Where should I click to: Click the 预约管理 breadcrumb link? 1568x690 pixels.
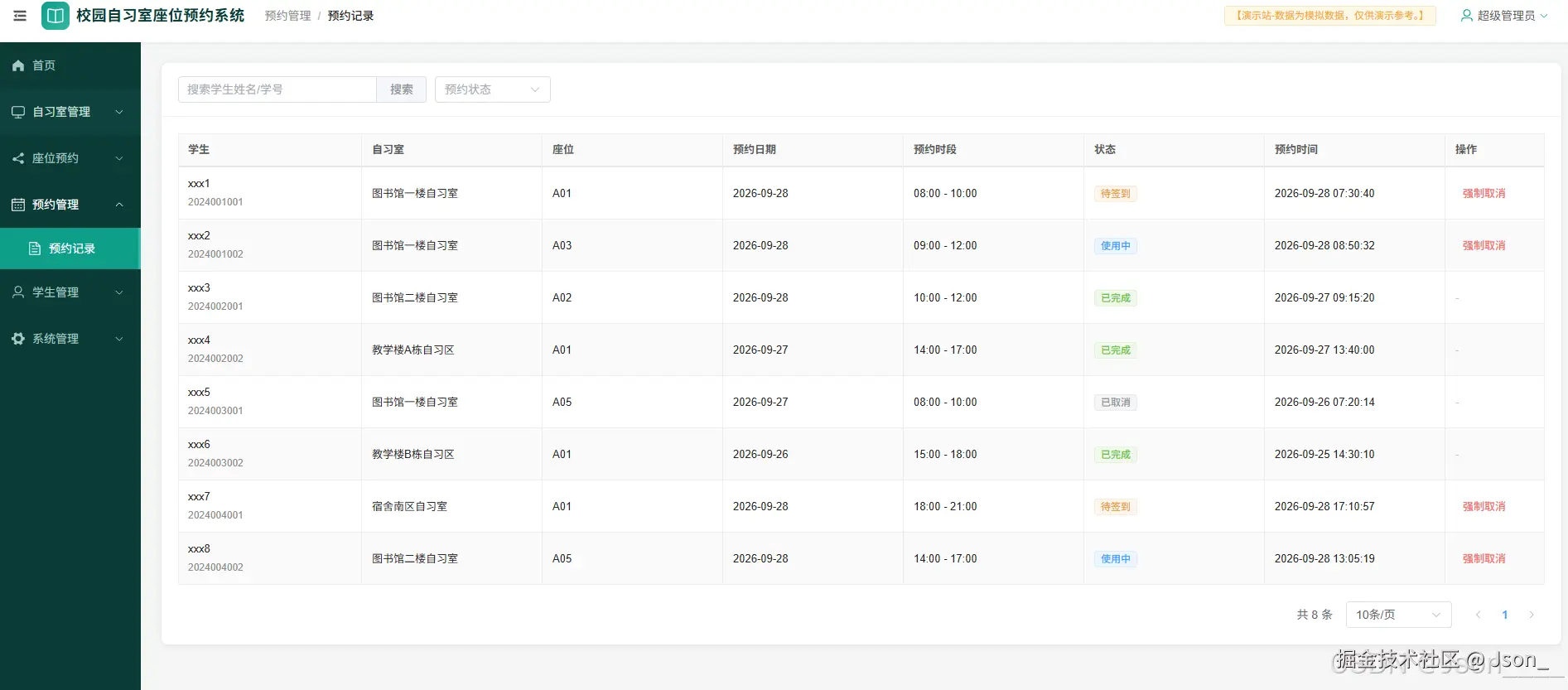pos(288,16)
